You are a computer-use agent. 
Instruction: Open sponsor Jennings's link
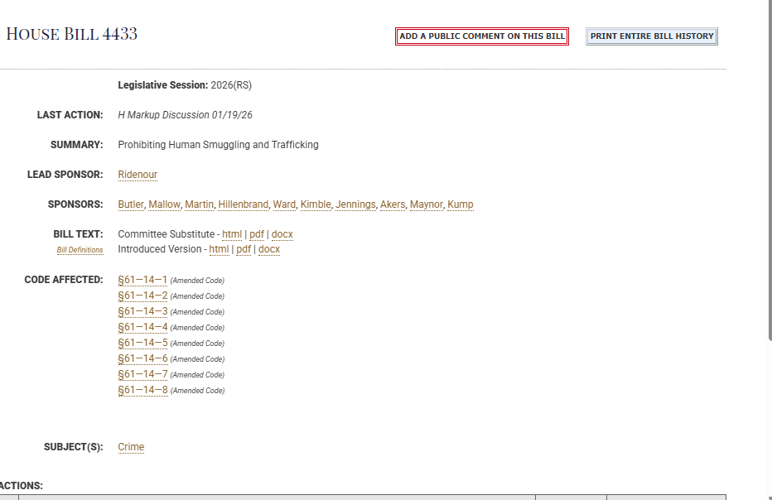click(x=355, y=205)
